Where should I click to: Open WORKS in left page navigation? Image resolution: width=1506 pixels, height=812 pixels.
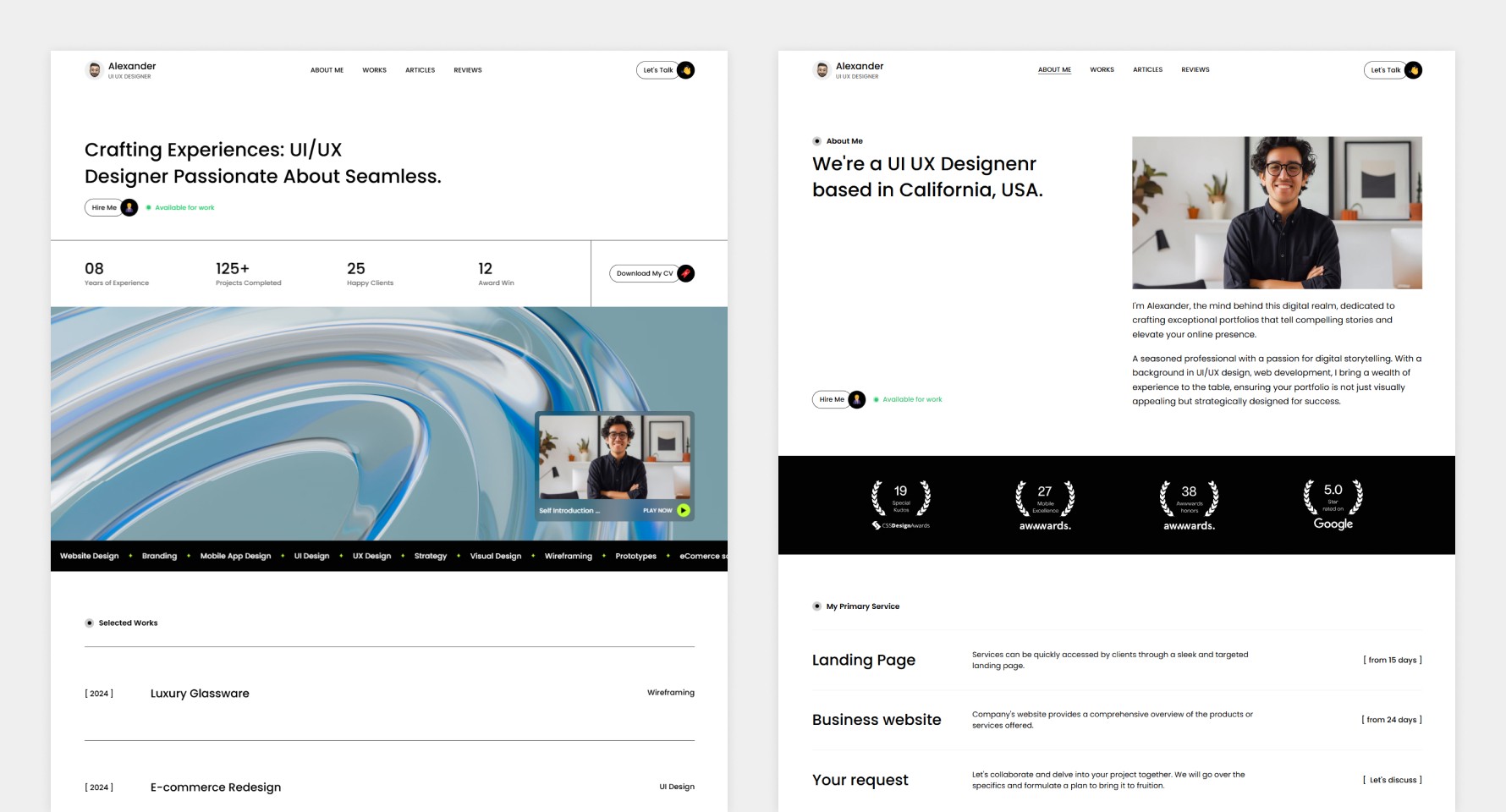(x=374, y=70)
